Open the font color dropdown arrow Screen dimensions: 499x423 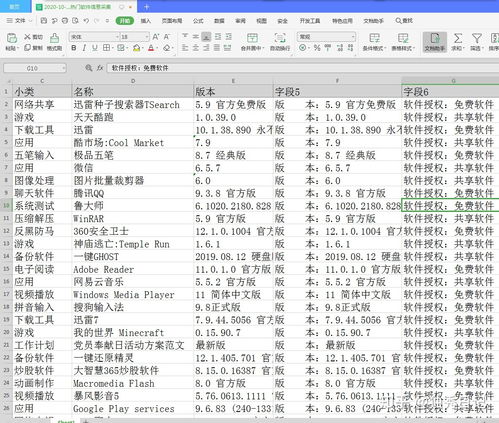(157, 48)
